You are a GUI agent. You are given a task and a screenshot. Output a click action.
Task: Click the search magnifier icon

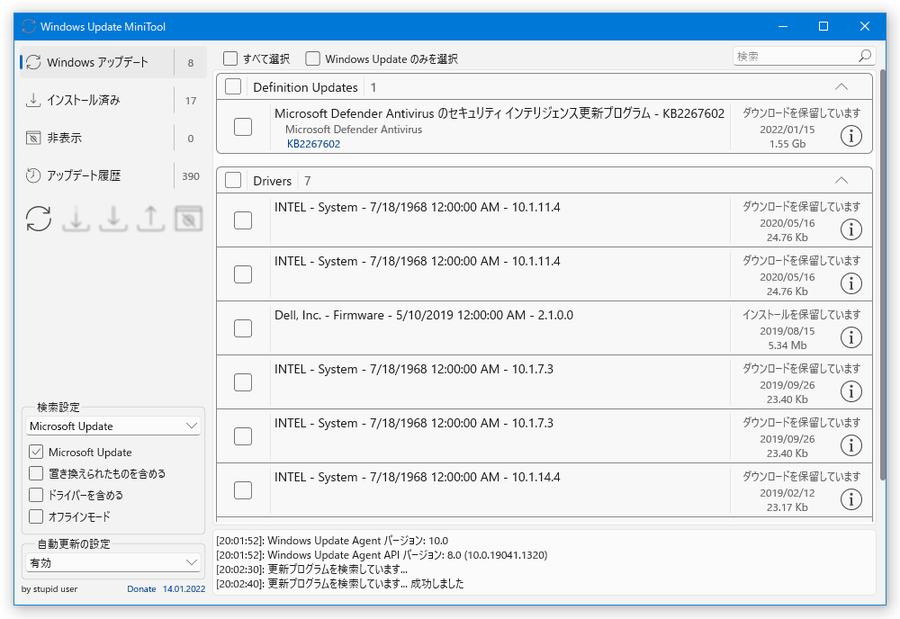click(864, 56)
